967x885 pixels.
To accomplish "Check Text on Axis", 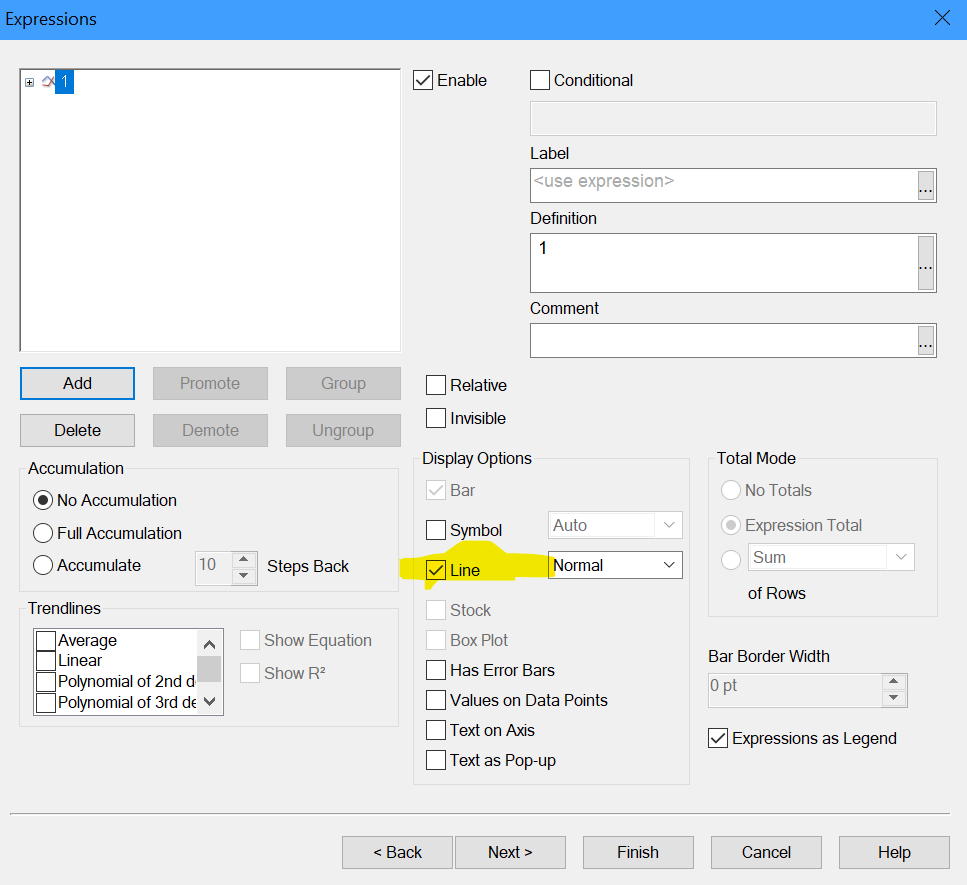I will click(436, 730).
